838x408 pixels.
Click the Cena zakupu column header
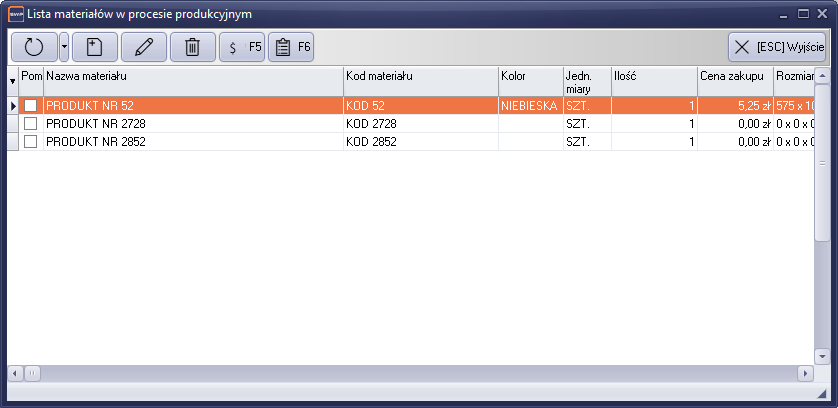coord(733,76)
